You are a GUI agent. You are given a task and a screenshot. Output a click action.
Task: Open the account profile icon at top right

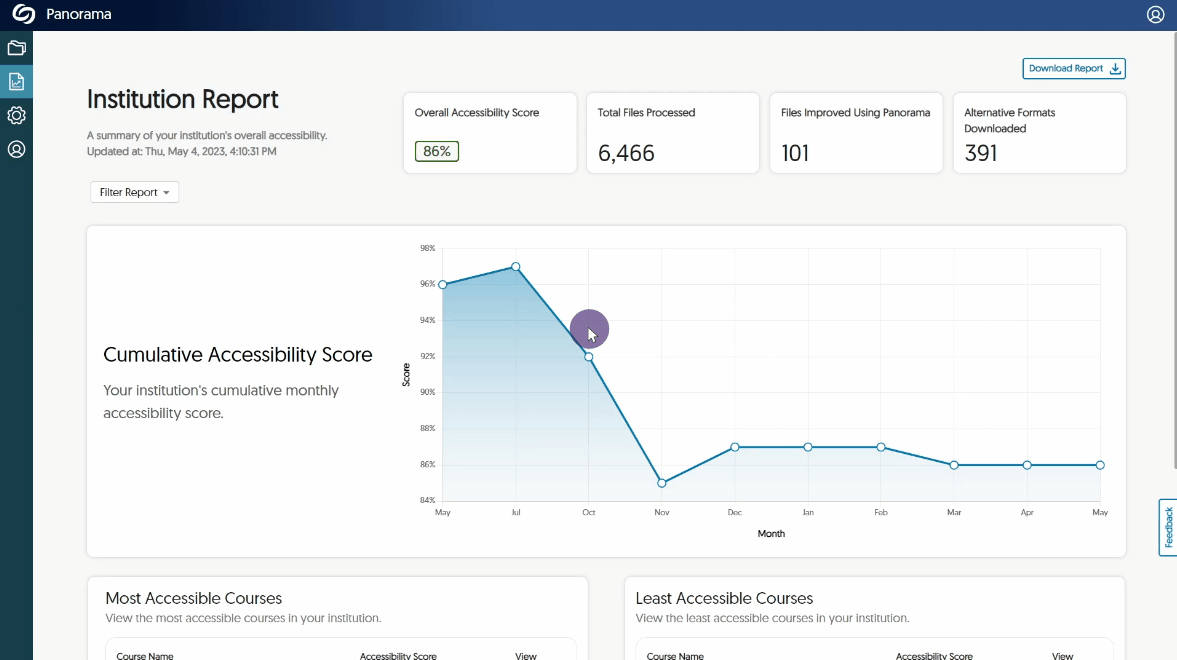[1155, 15]
